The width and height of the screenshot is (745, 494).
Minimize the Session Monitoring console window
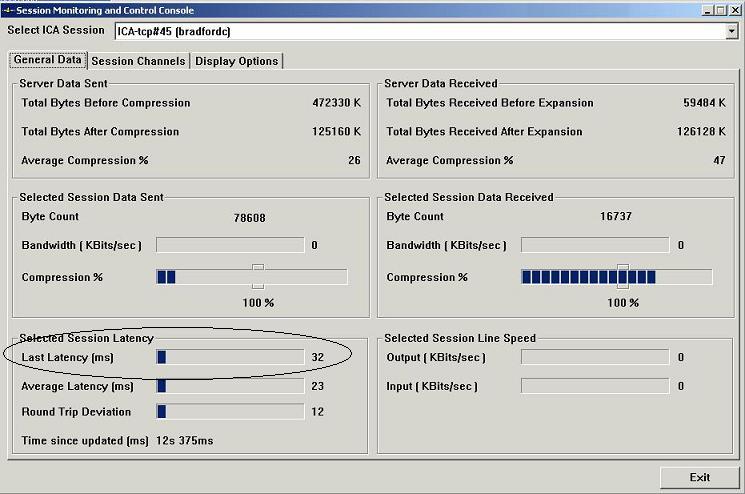tap(708, 9)
